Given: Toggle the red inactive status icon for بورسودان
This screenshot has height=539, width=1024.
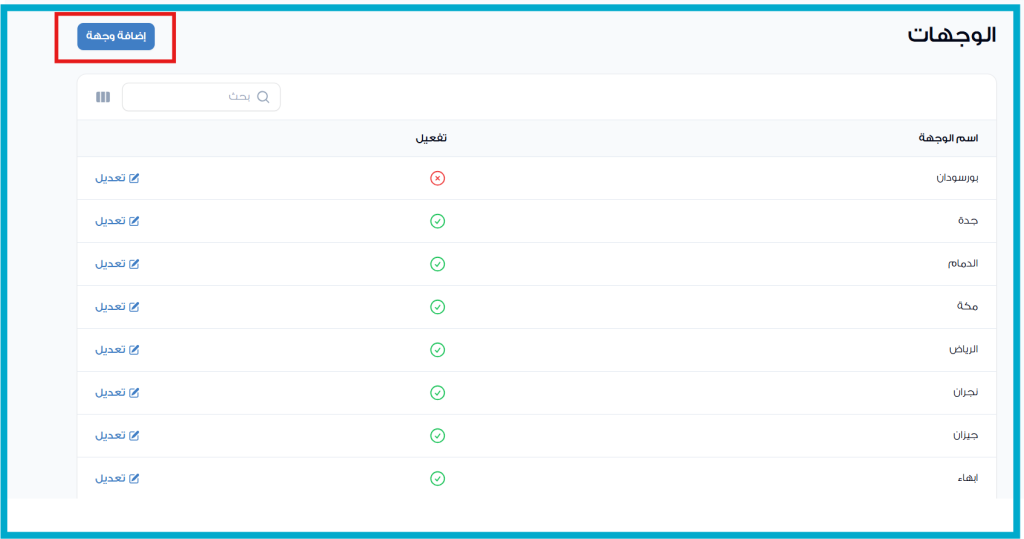Looking at the screenshot, I should [437, 178].
